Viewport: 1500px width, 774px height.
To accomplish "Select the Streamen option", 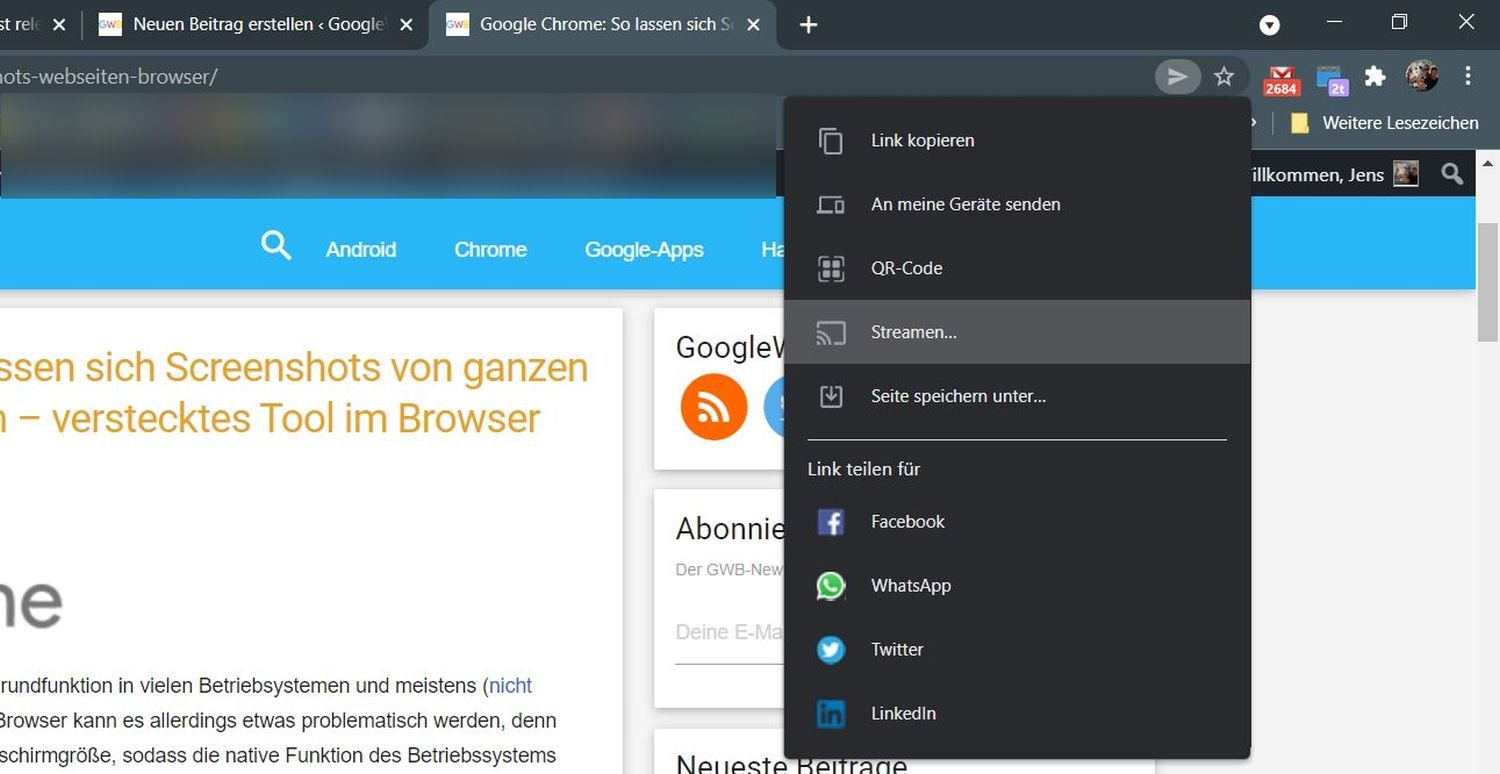I will tap(913, 333).
